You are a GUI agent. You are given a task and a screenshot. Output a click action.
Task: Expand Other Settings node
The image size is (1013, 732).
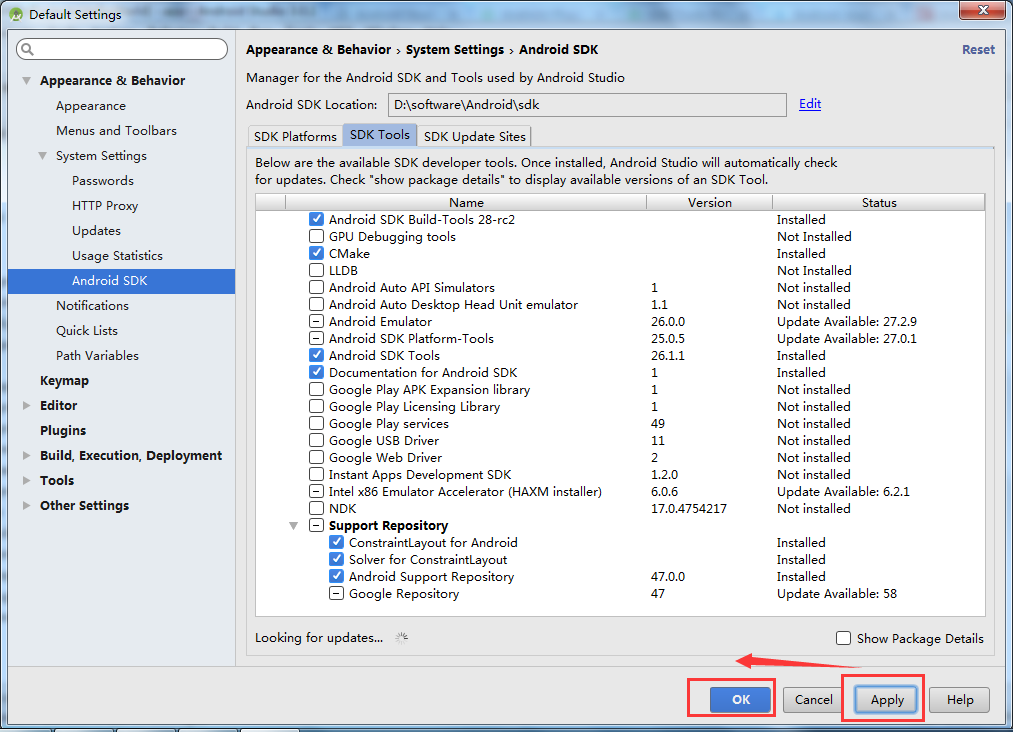[26, 505]
